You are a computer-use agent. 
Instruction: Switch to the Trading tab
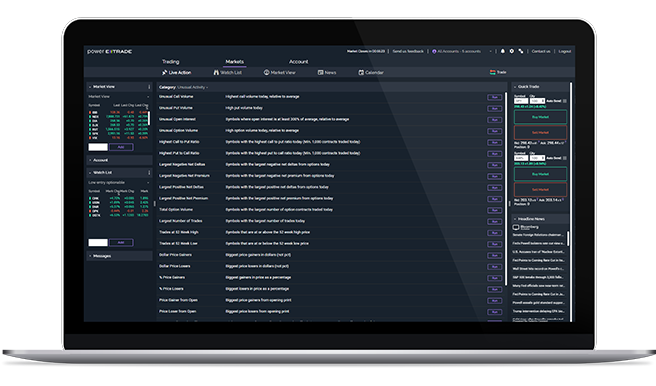pyautogui.click(x=171, y=61)
